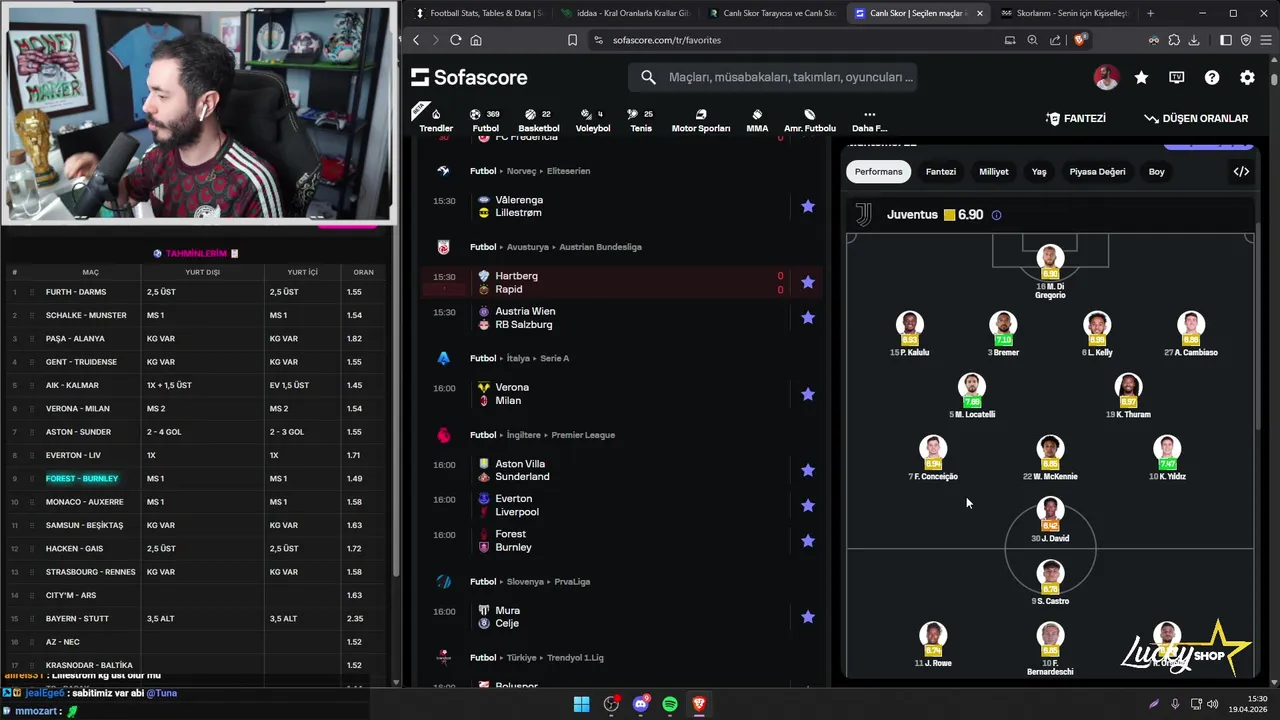This screenshot has height=720, width=1280.
Task: Bookmark this page in browser toolbar
Action: 572,40
